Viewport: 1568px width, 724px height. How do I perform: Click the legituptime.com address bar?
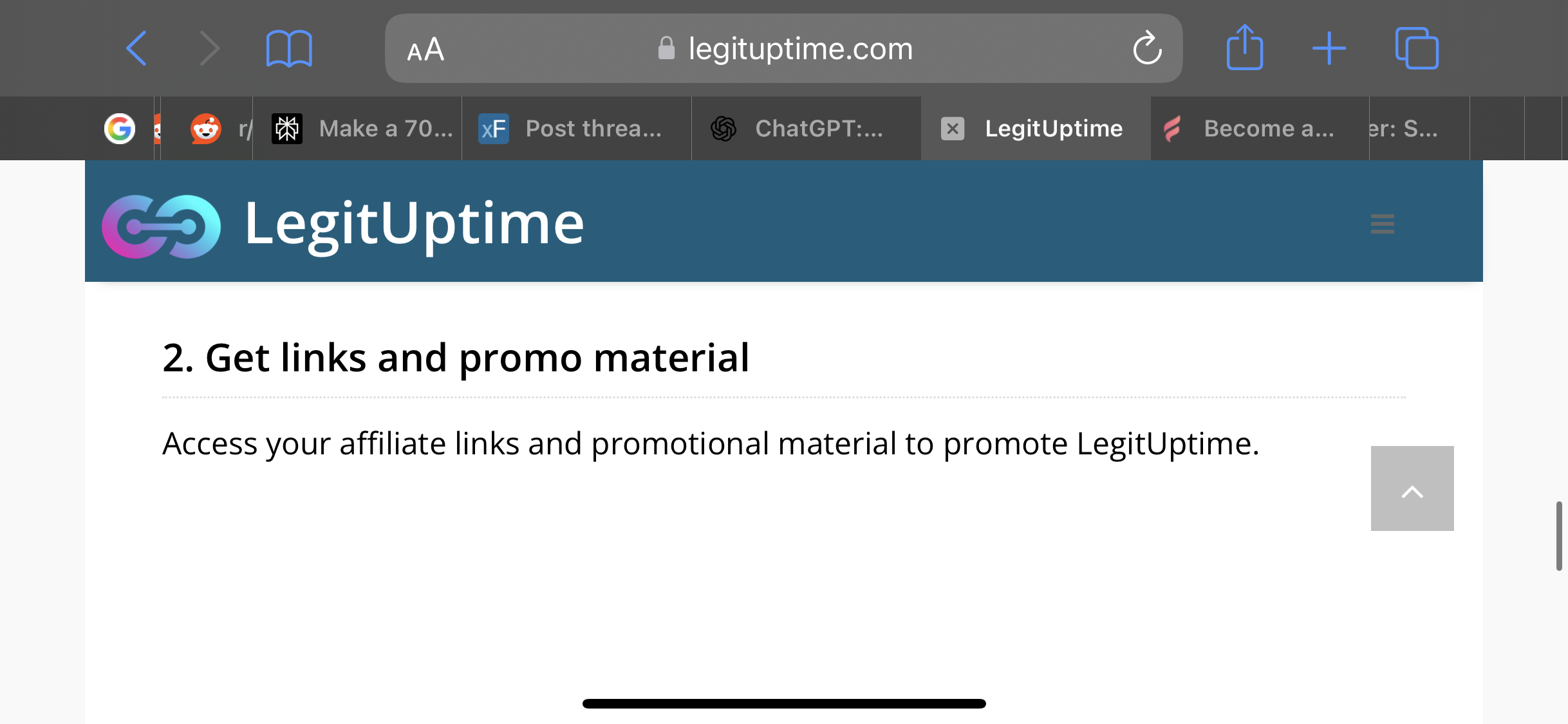point(783,48)
